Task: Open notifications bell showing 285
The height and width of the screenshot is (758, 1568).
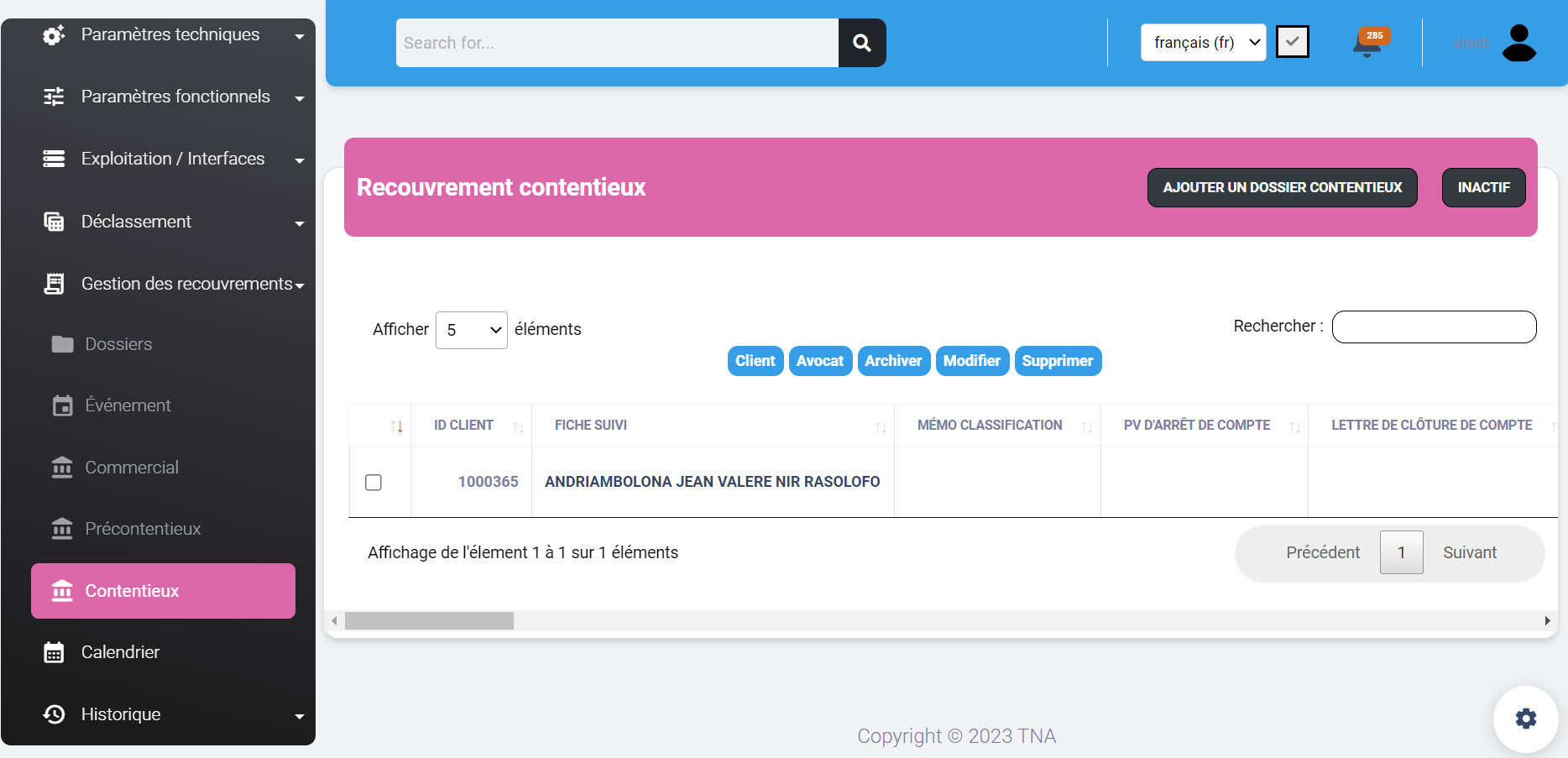Action: point(1367,43)
